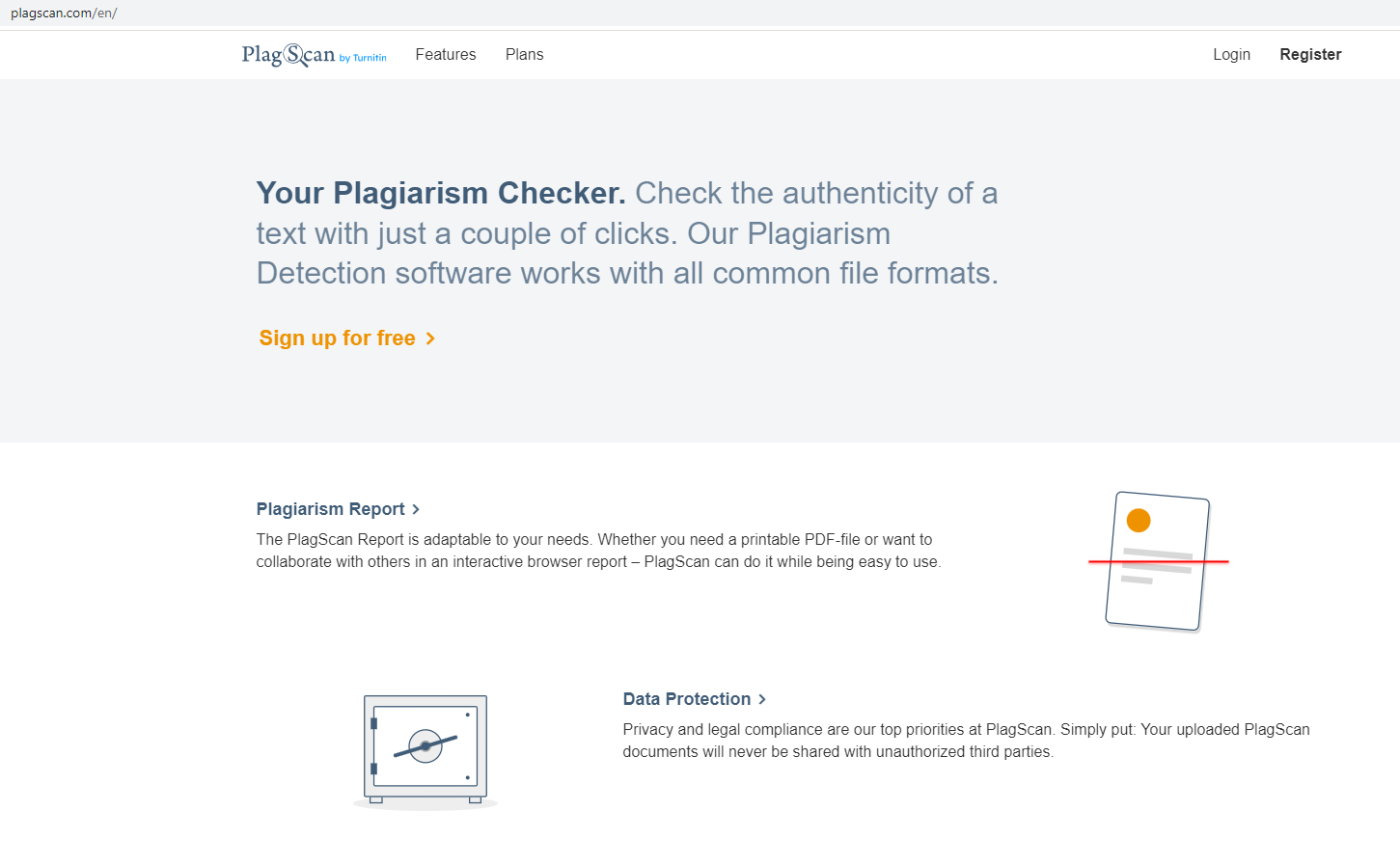Open the Features menu item
Screen dimensions: 1400x865
click(x=446, y=55)
